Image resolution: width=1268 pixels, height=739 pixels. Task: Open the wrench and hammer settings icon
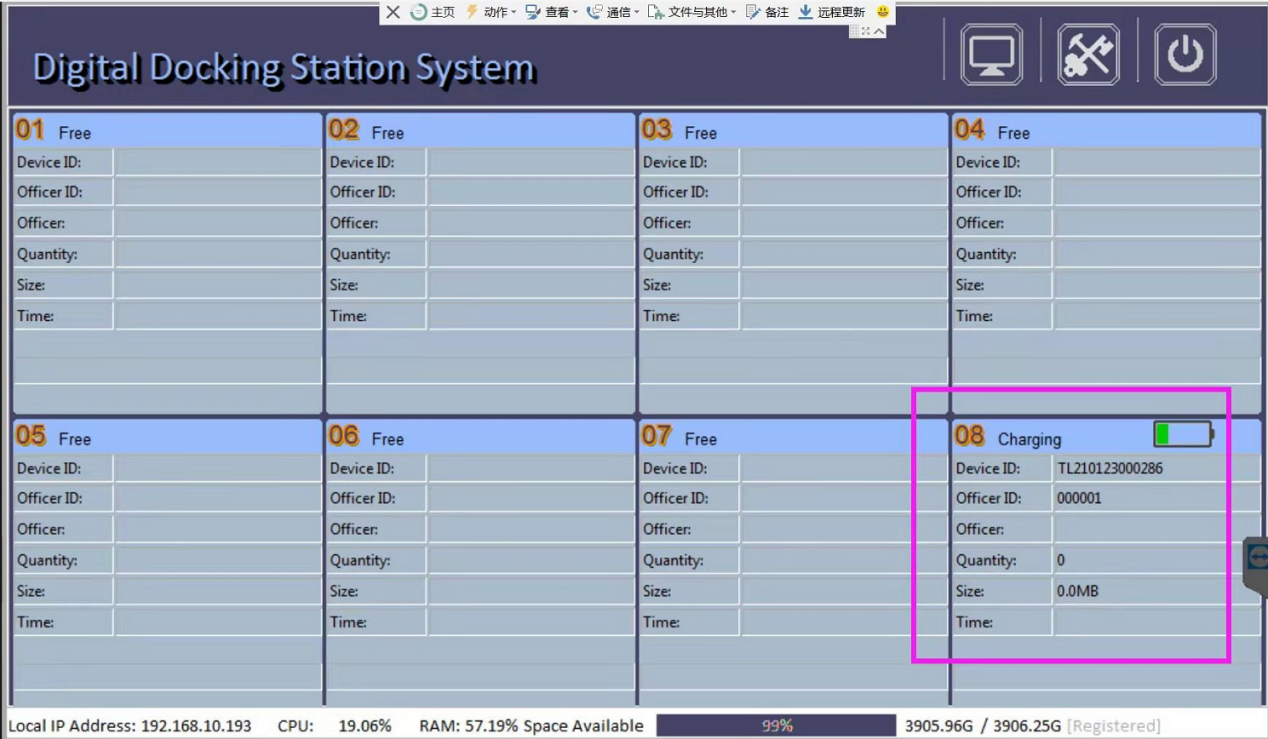click(x=1088, y=54)
